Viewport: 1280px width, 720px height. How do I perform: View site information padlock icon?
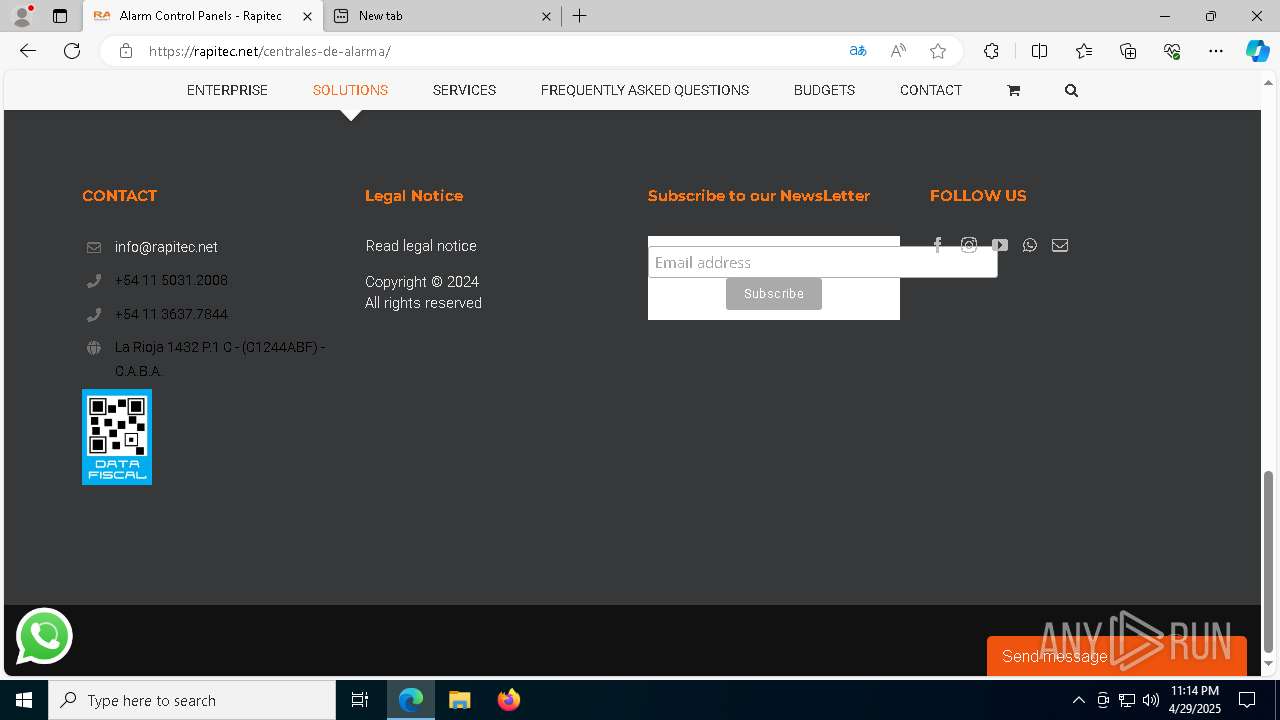(x=126, y=51)
